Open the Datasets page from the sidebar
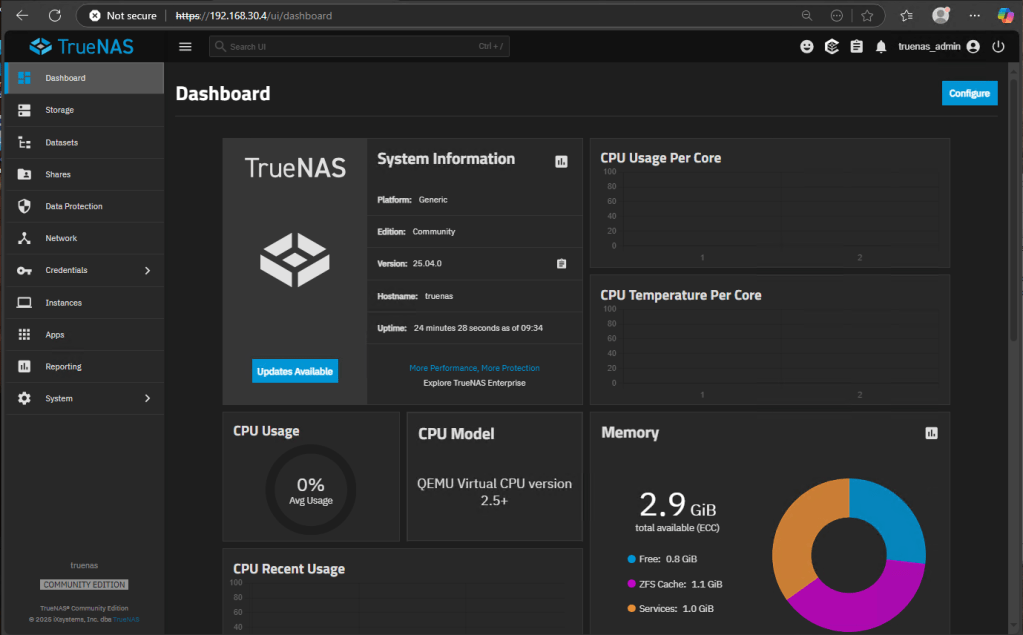This screenshot has width=1023, height=635. tap(62, 142)
